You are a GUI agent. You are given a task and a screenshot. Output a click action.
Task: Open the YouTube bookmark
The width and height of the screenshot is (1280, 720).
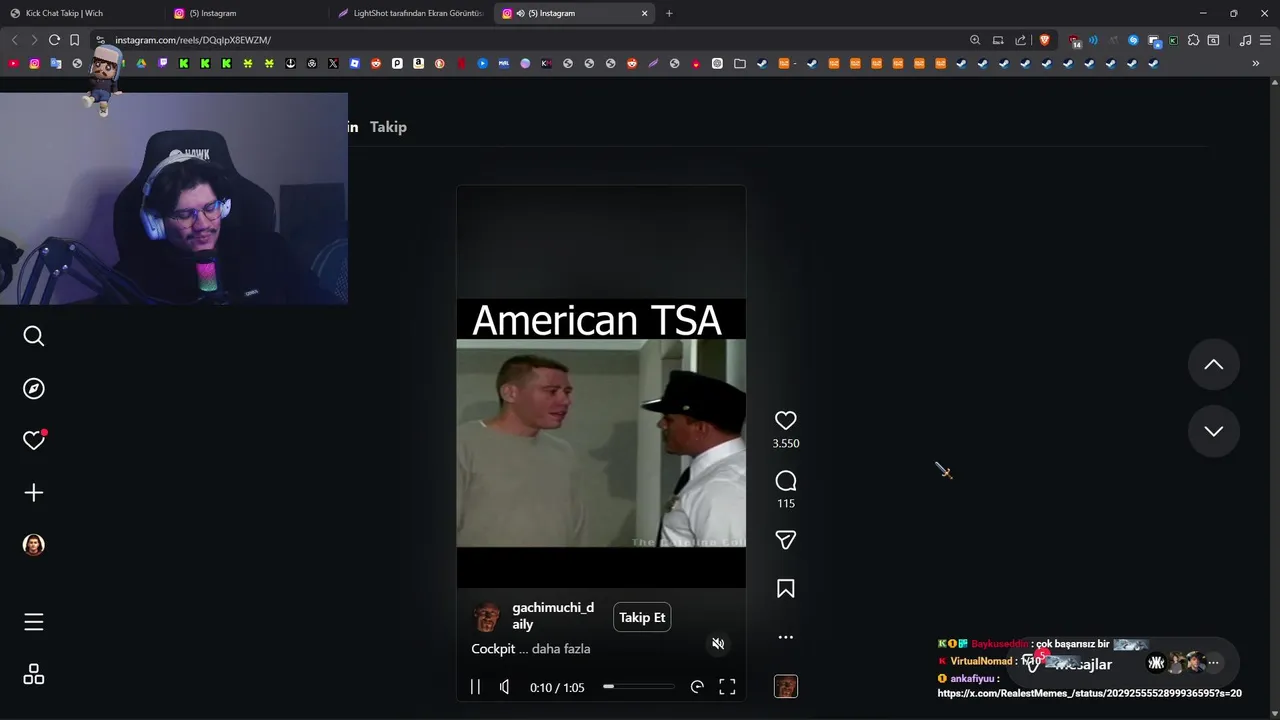pyautogui.click(x=13, y=63)
